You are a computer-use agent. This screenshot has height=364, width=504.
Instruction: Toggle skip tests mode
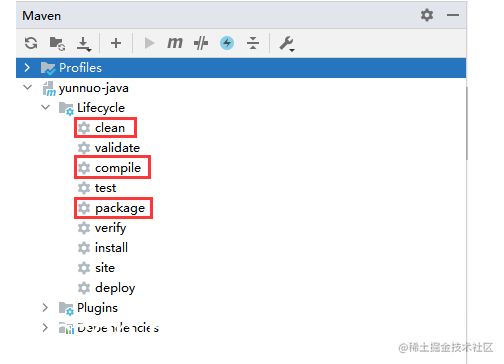click(201, 43)
